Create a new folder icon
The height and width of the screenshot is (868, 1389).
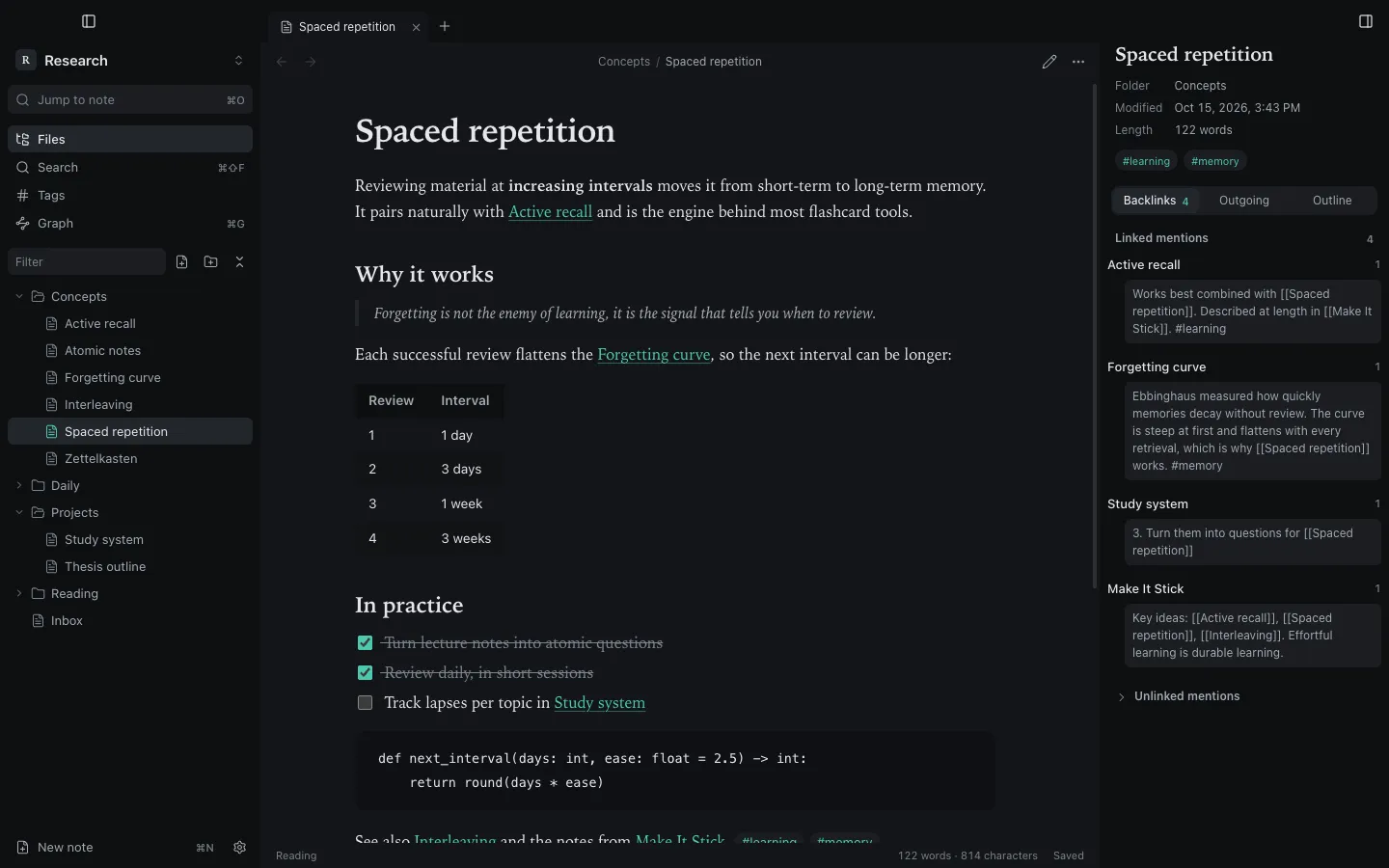coord(210,261)
